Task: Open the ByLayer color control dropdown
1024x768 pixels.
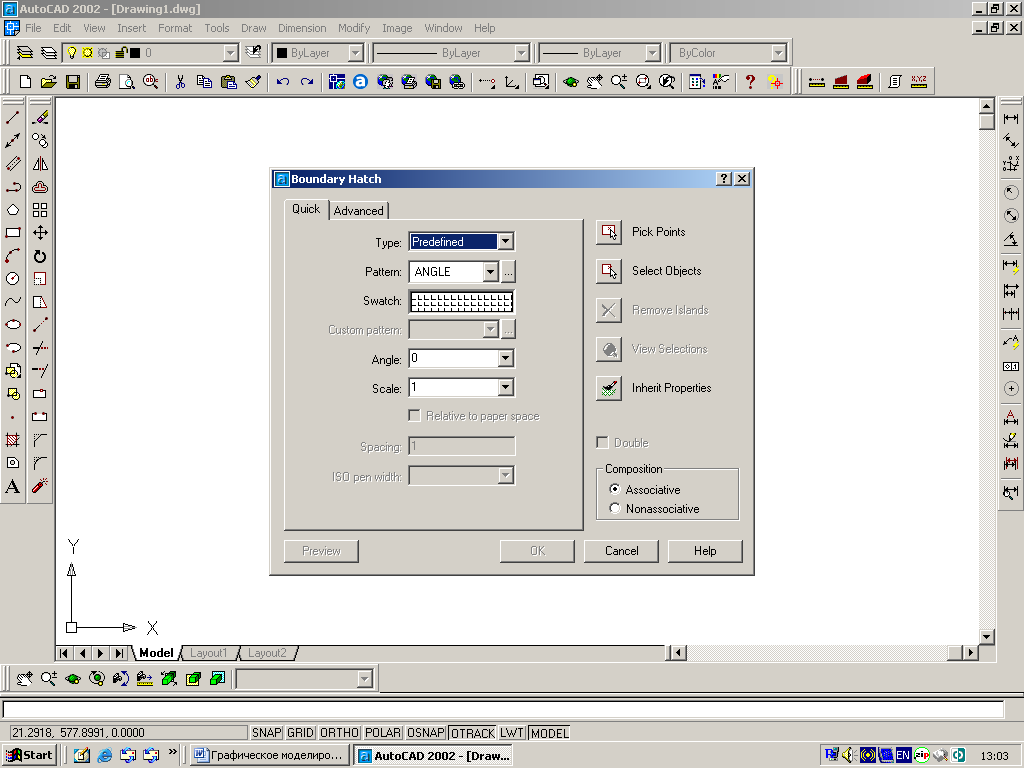Action: [x=355, y=53]
